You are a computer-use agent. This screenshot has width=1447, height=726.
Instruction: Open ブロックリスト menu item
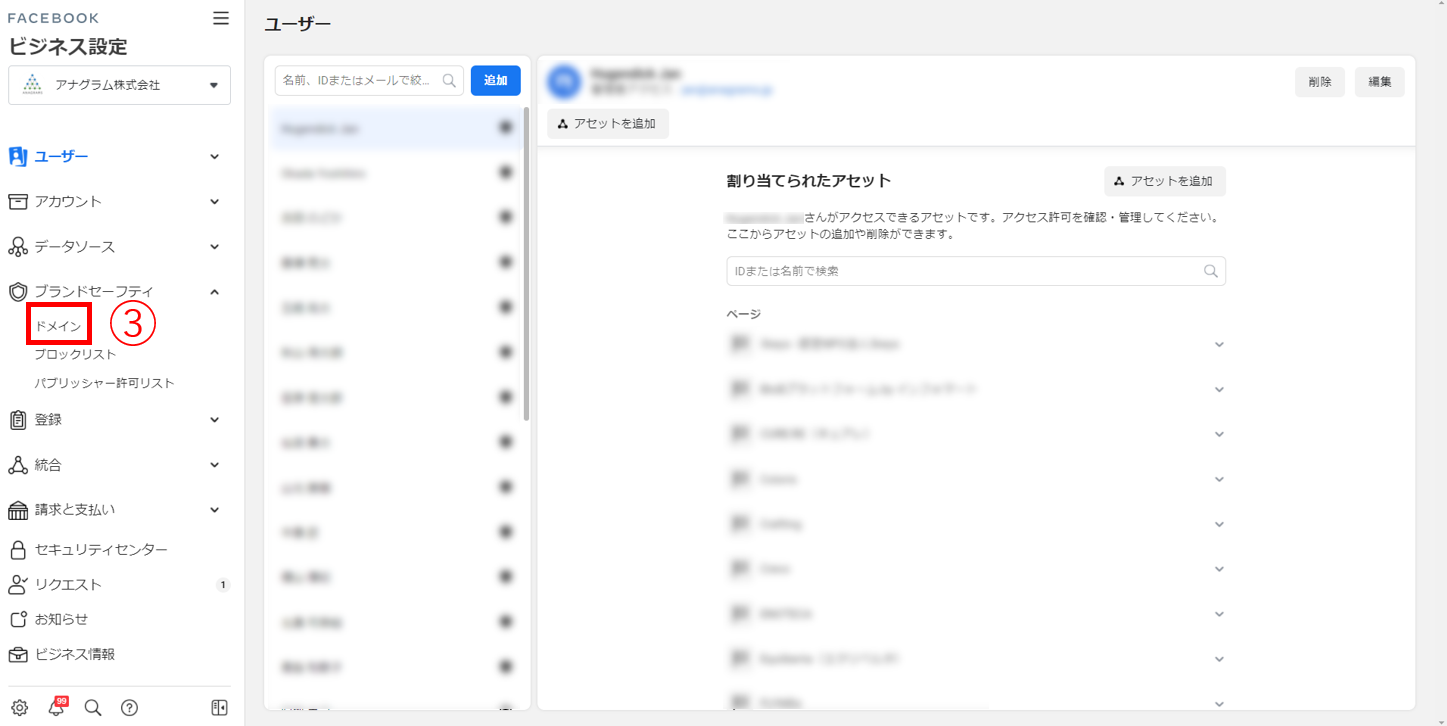click(x=75, y=354)
